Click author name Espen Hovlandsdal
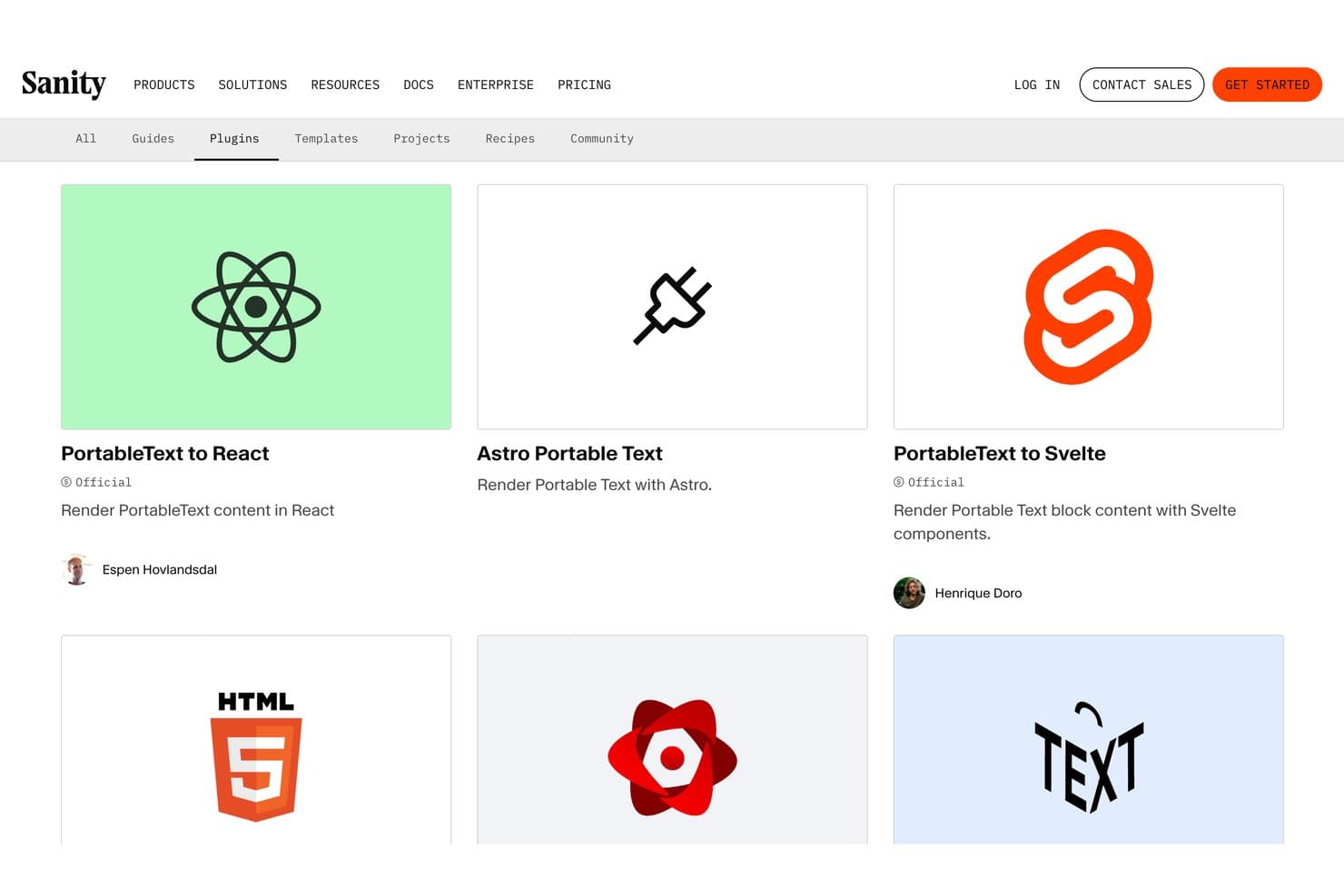The width and height of the screenshot is (1344, 896). click(160, 569)
